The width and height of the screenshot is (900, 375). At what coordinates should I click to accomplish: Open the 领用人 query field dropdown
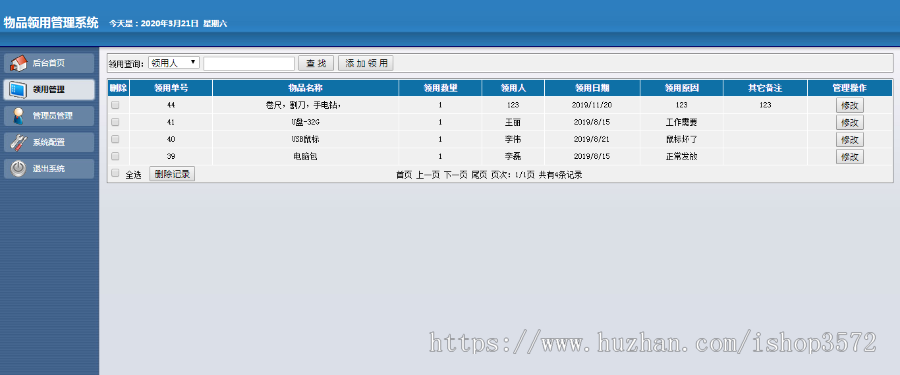[174, 63]
